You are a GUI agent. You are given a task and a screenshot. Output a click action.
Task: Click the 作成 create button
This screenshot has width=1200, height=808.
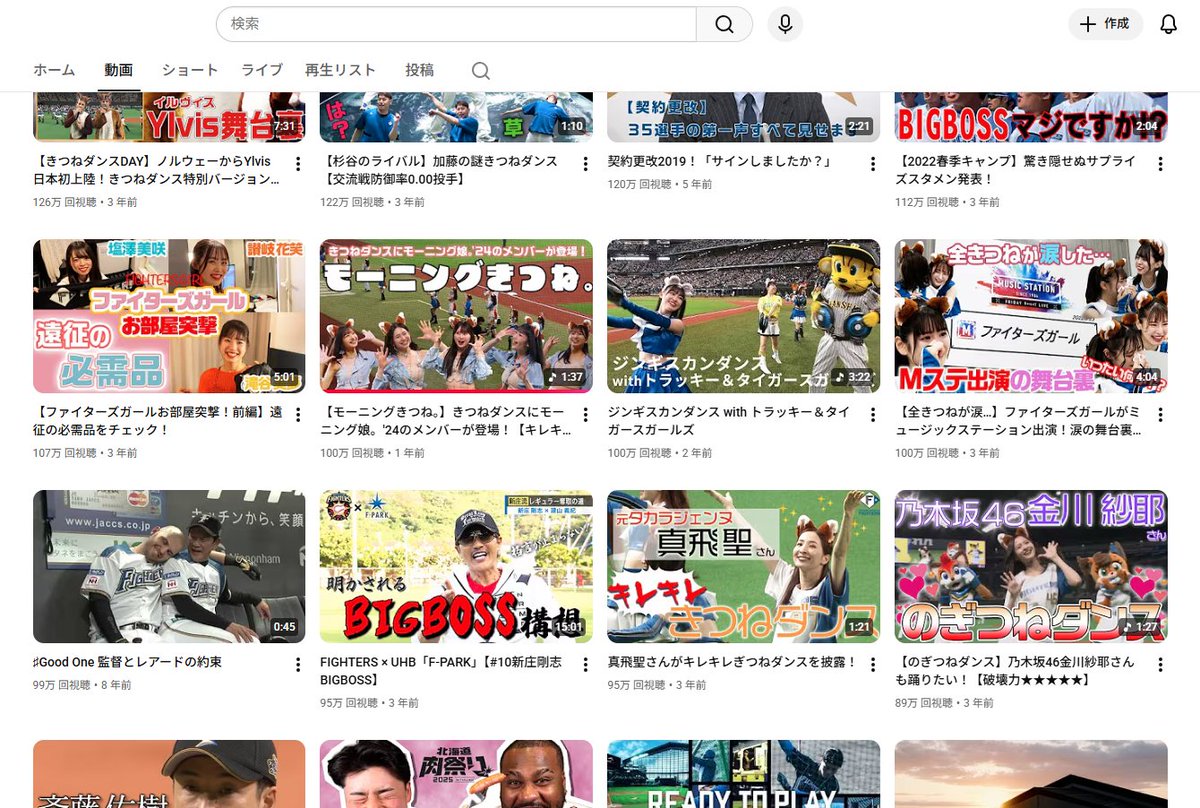click(x=1105, y=24)
